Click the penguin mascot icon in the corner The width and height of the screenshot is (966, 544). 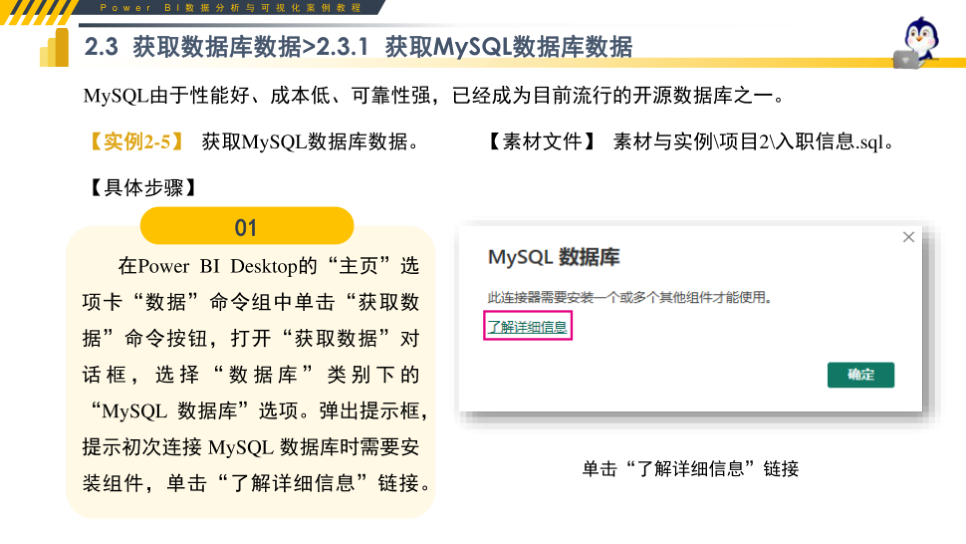click(917, 42)
